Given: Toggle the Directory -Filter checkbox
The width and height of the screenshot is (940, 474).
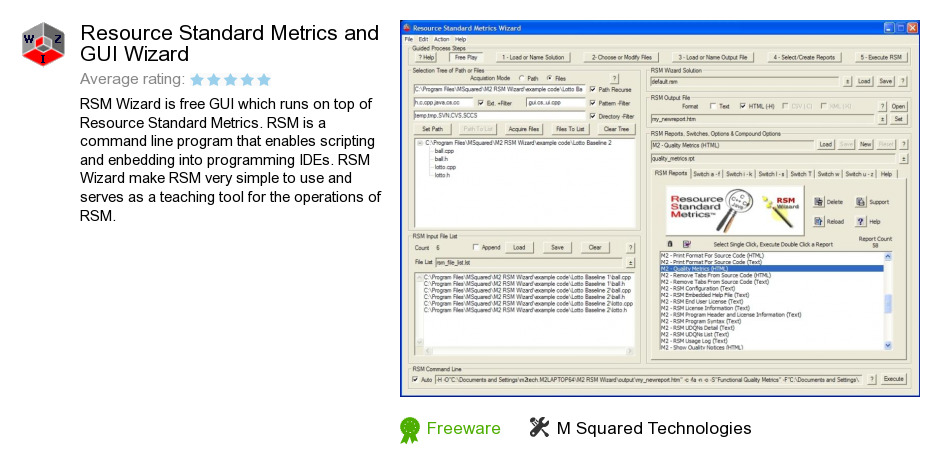Looking at the screenshot, I should click(x=592, y=116).
